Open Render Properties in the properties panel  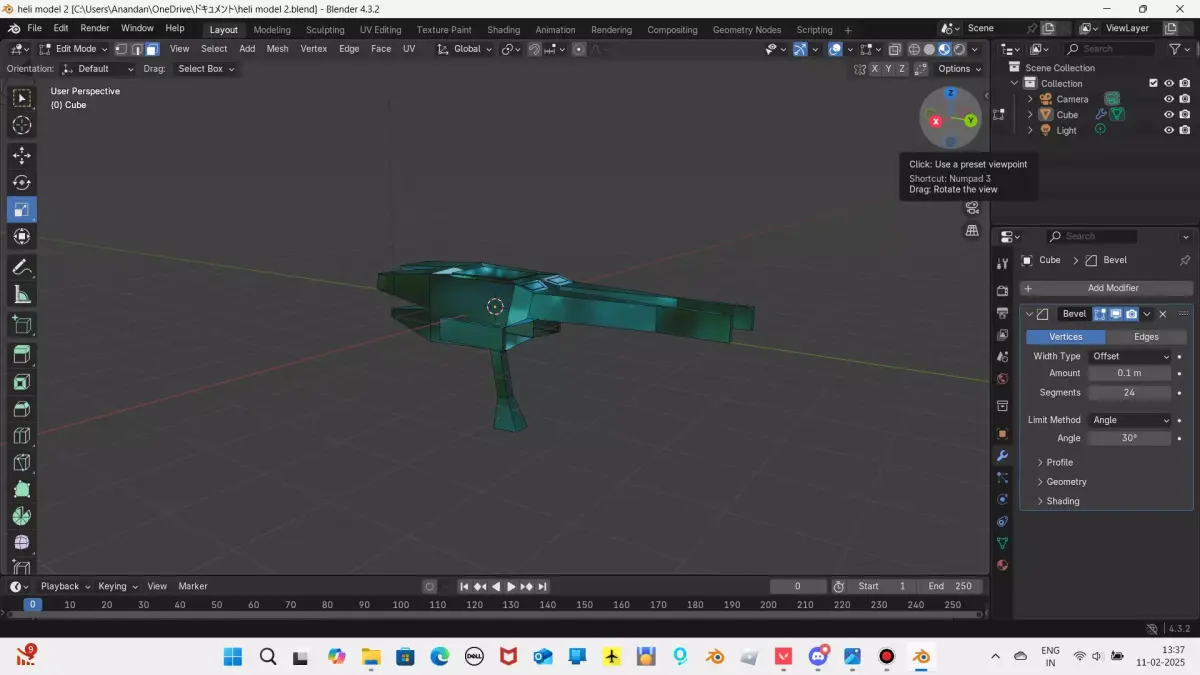(x=1002, y=290)
